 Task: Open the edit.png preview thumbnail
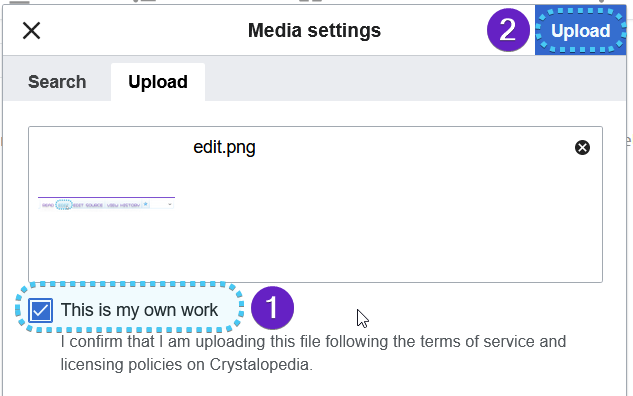(x=106, y=203)
